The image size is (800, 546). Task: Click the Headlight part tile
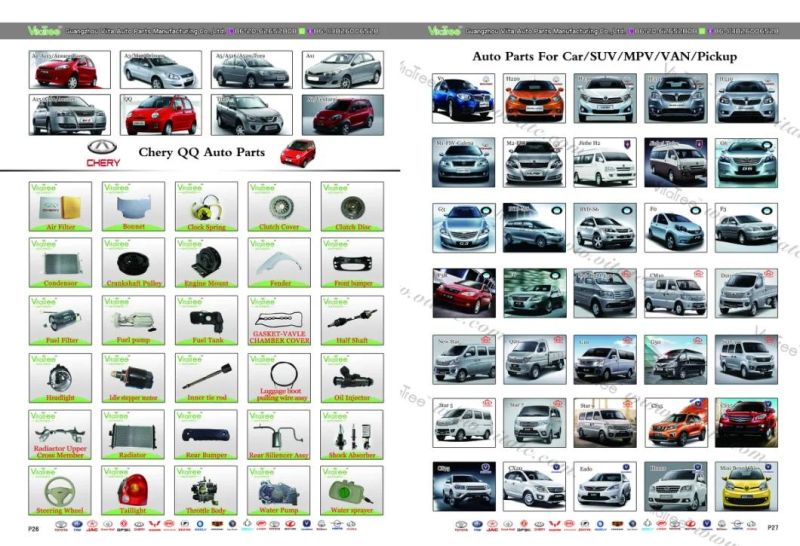coord(60,378)
